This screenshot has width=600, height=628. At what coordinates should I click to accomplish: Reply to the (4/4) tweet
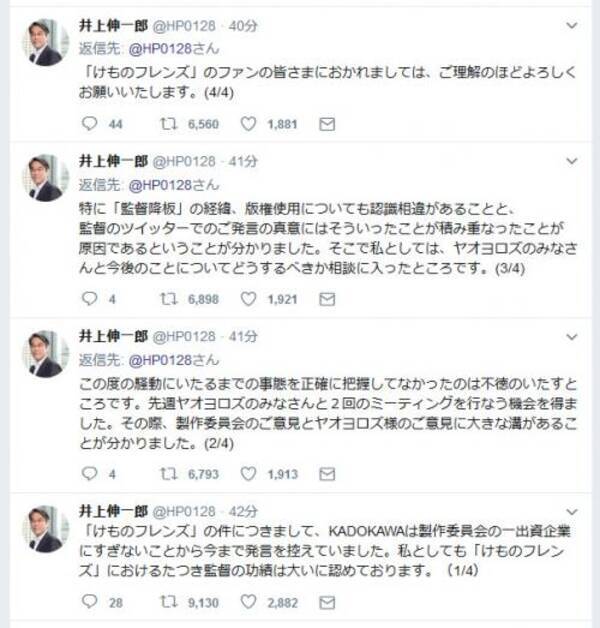point(89,124)
